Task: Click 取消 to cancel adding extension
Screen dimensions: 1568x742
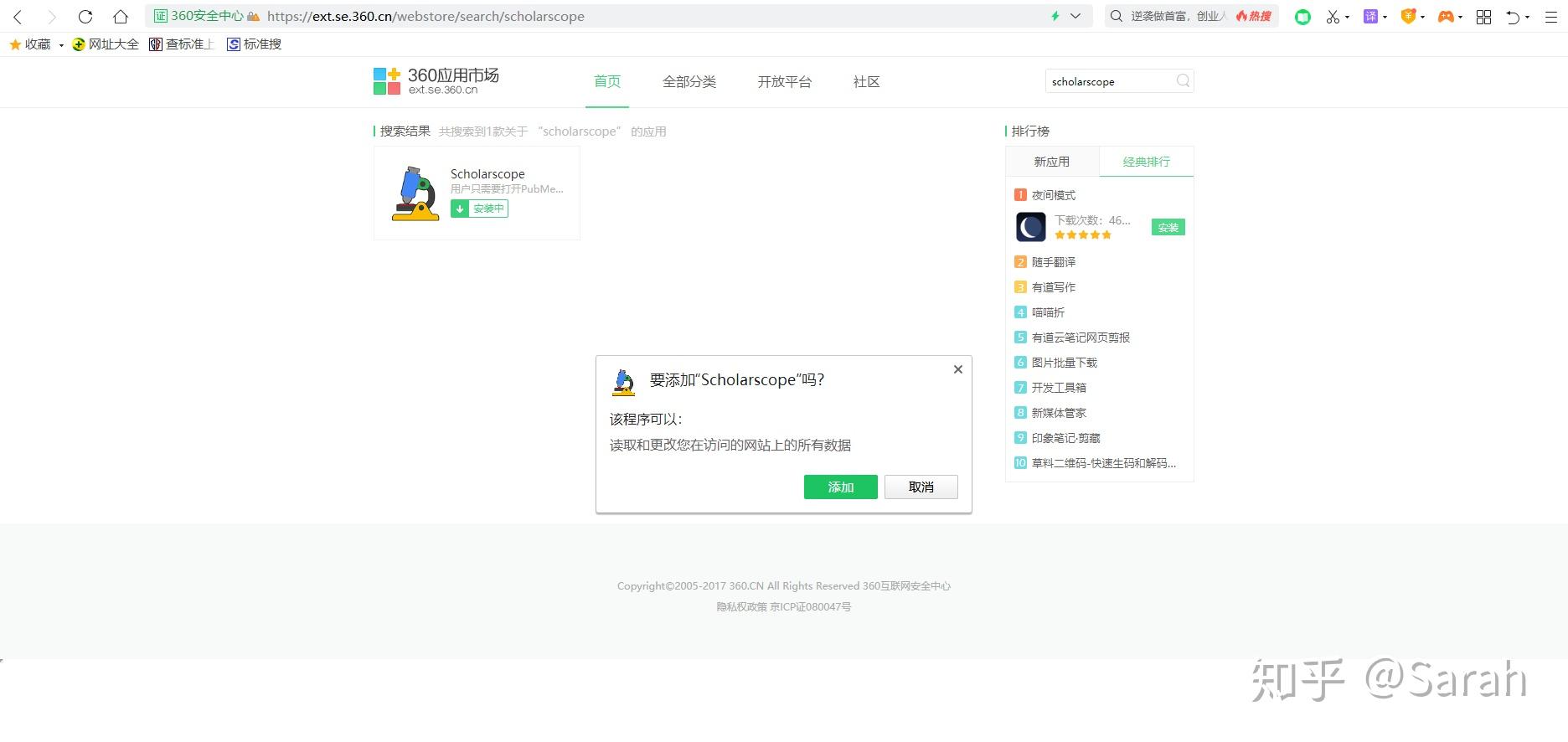Action: (921, 487)
